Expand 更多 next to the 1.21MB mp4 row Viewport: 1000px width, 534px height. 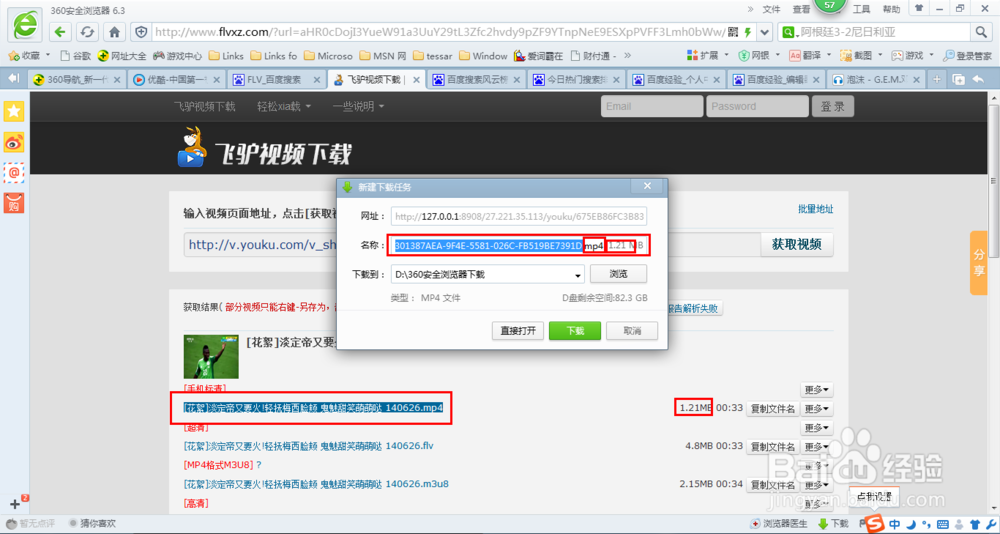pos(818,409)
